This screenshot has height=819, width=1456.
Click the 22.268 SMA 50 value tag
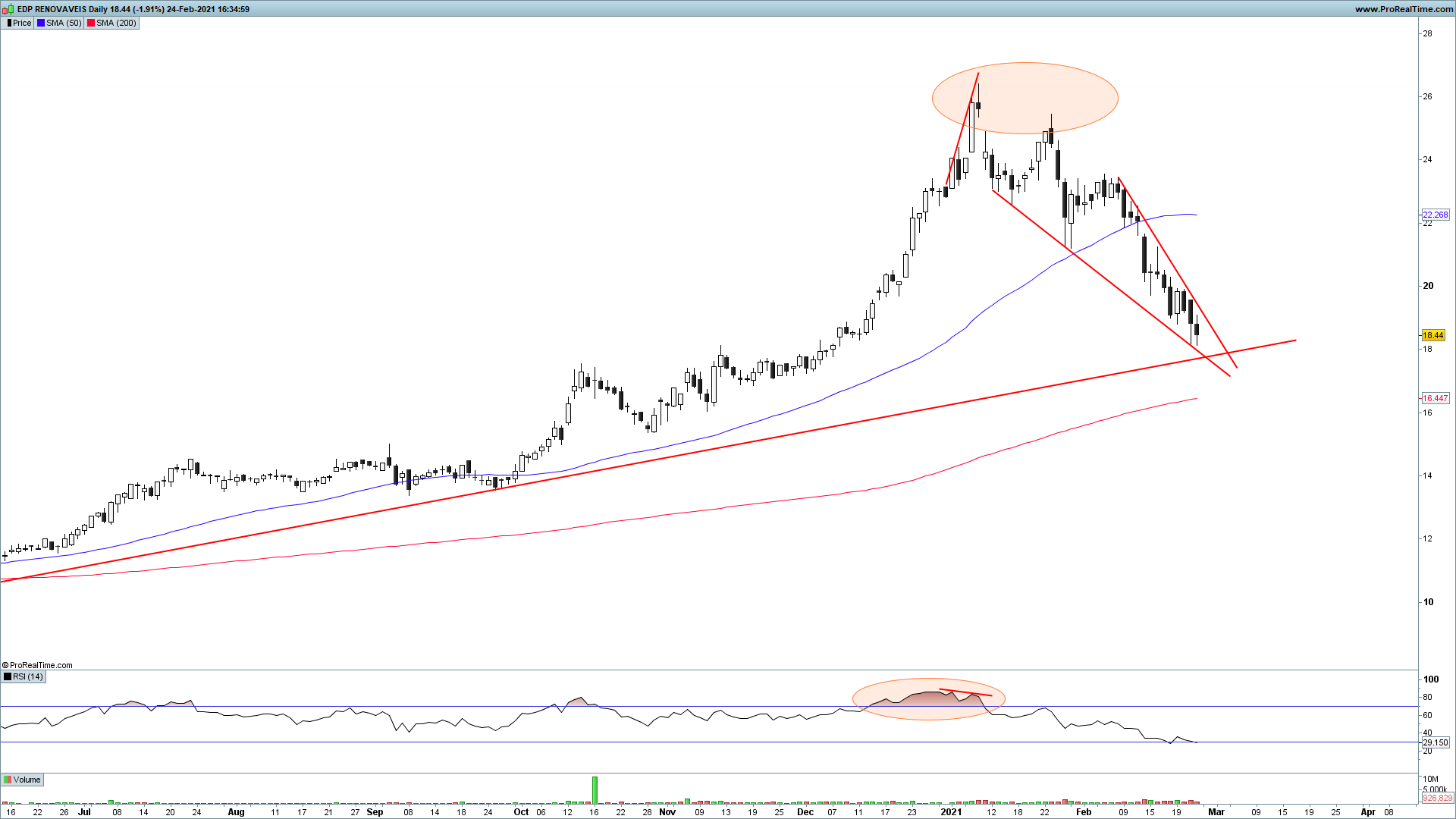[1435, 215]
